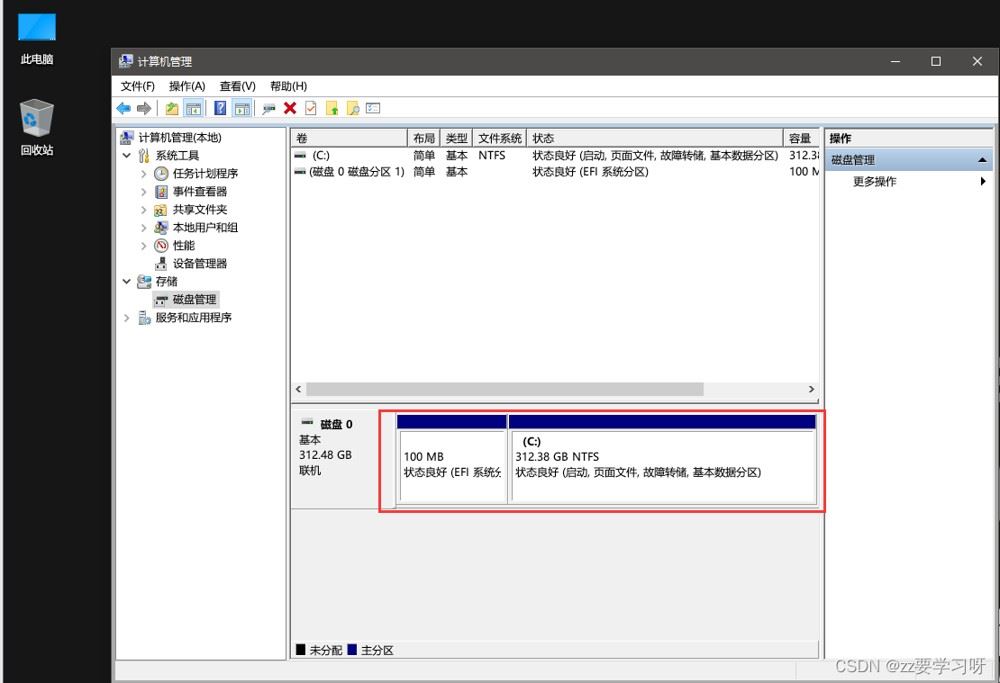Maximize the 计算机管理 window

pyautogui.click(x=936, y=61)
